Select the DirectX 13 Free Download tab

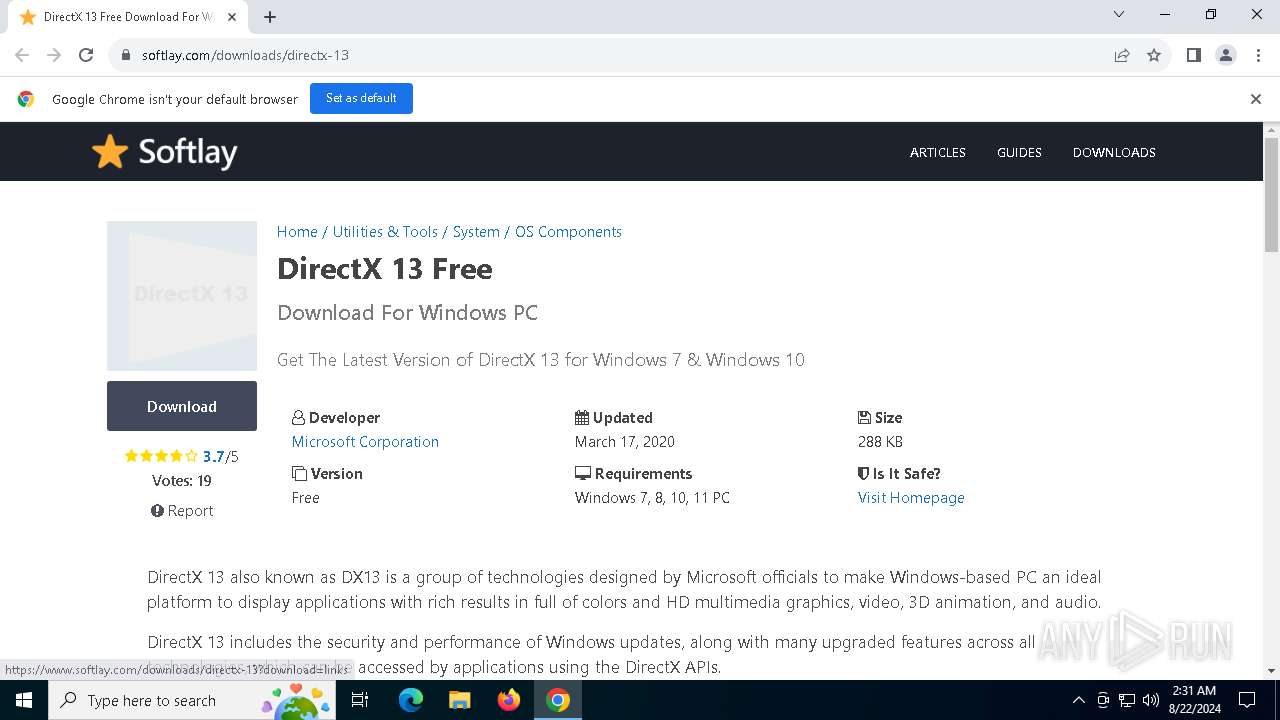coord(126,17)
